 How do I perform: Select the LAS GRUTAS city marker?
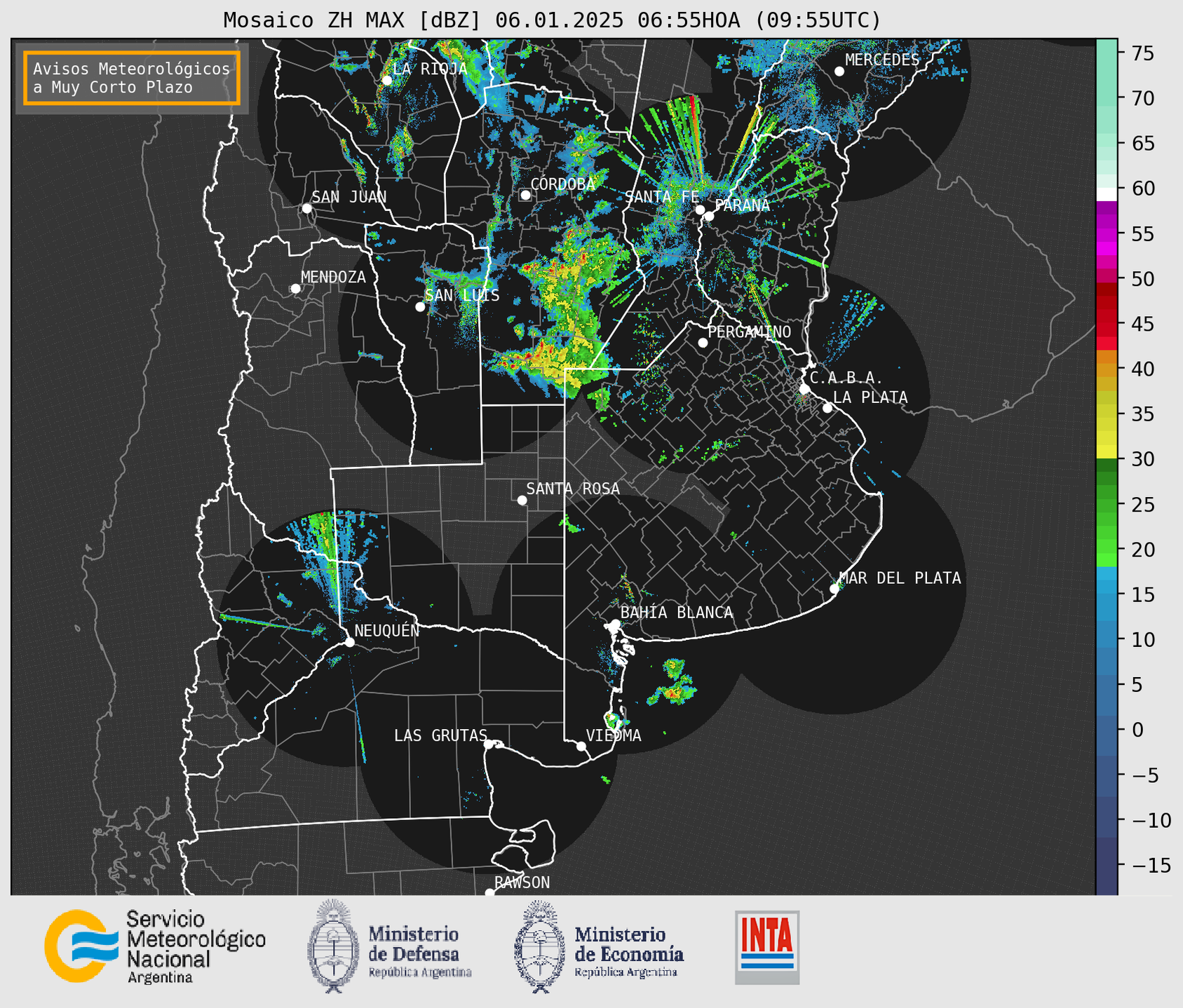point(489,744)
